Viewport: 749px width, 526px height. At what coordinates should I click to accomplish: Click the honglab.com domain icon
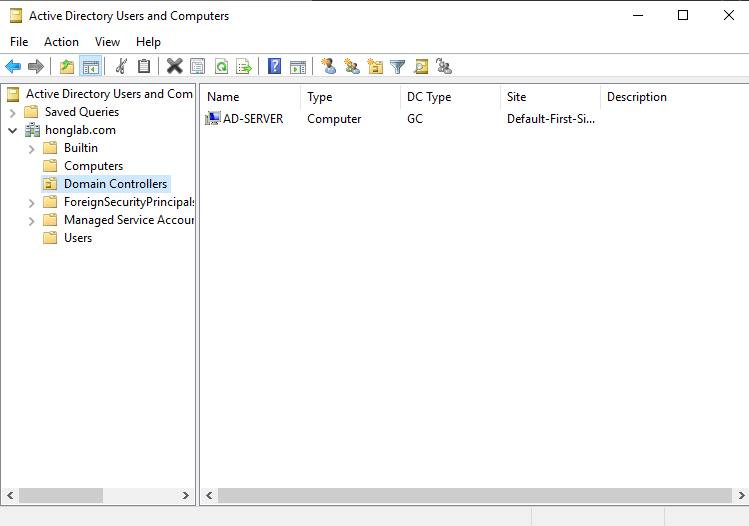(32, 130)
